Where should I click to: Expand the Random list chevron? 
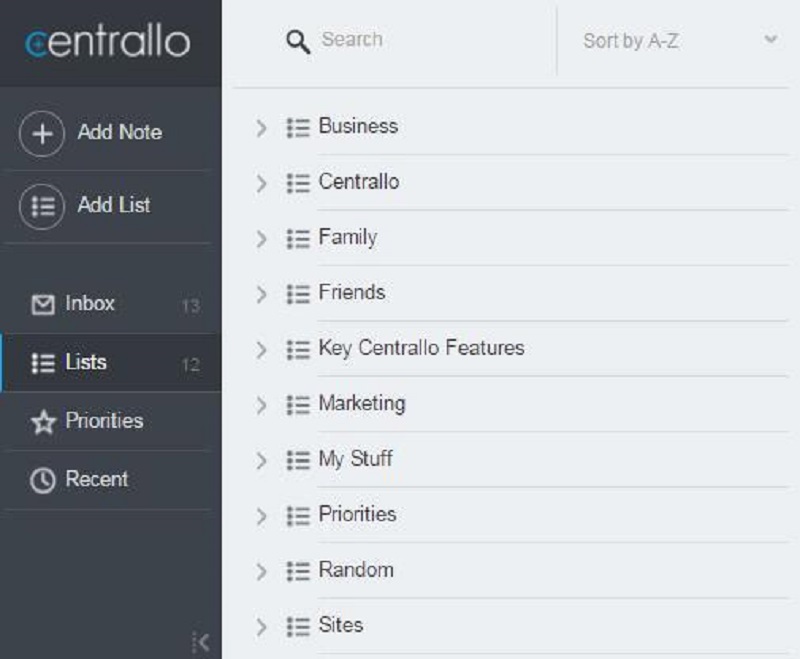coord(261,572)
